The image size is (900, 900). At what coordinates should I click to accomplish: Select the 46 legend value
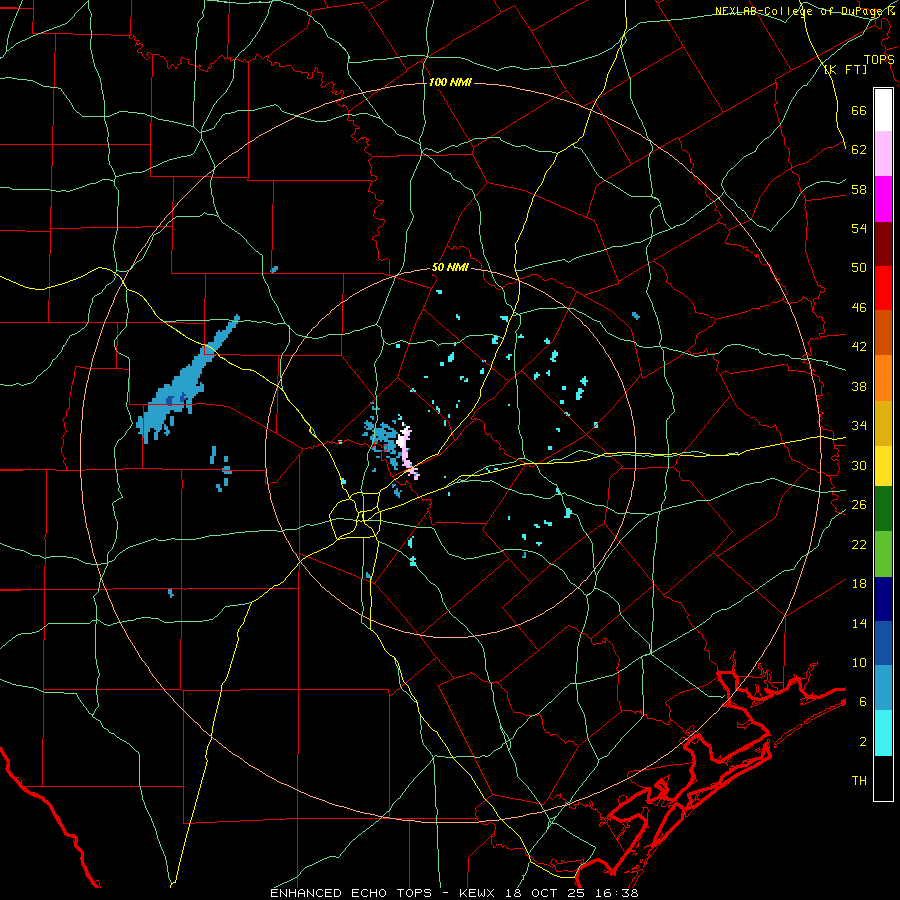(859, 307)
